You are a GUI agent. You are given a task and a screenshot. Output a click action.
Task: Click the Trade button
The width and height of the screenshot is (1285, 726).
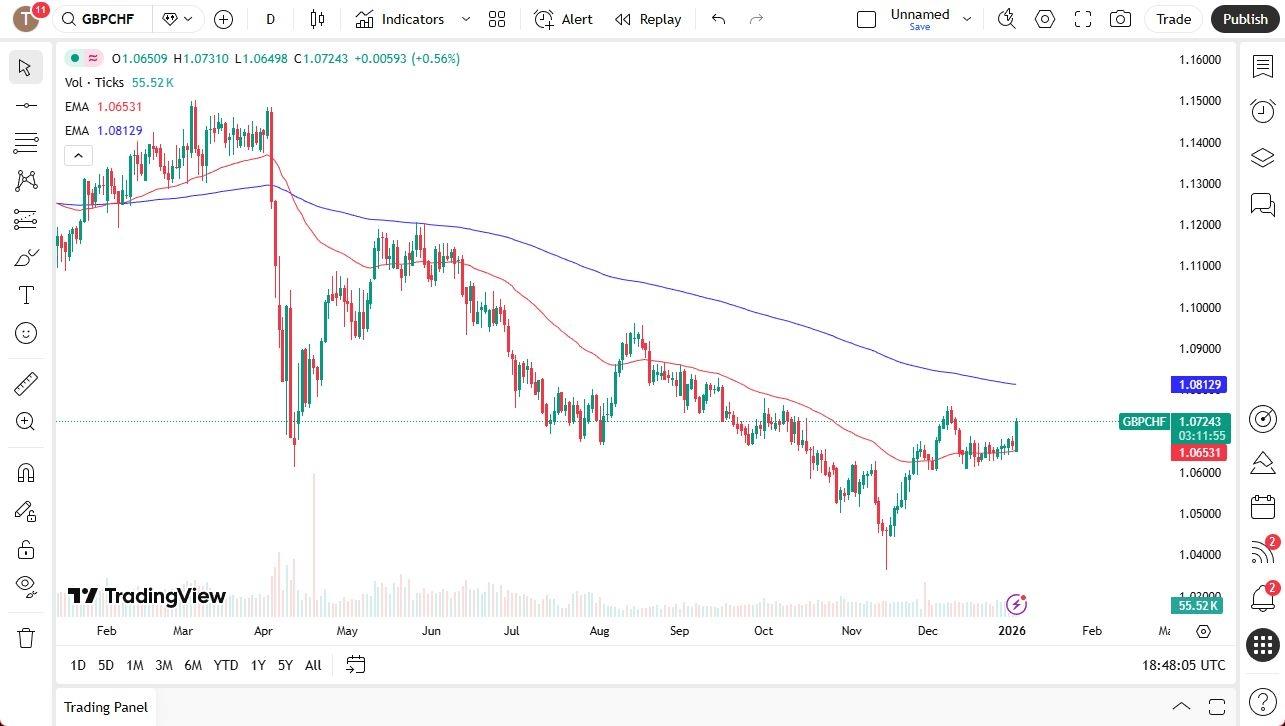[x=1173, y=19]
